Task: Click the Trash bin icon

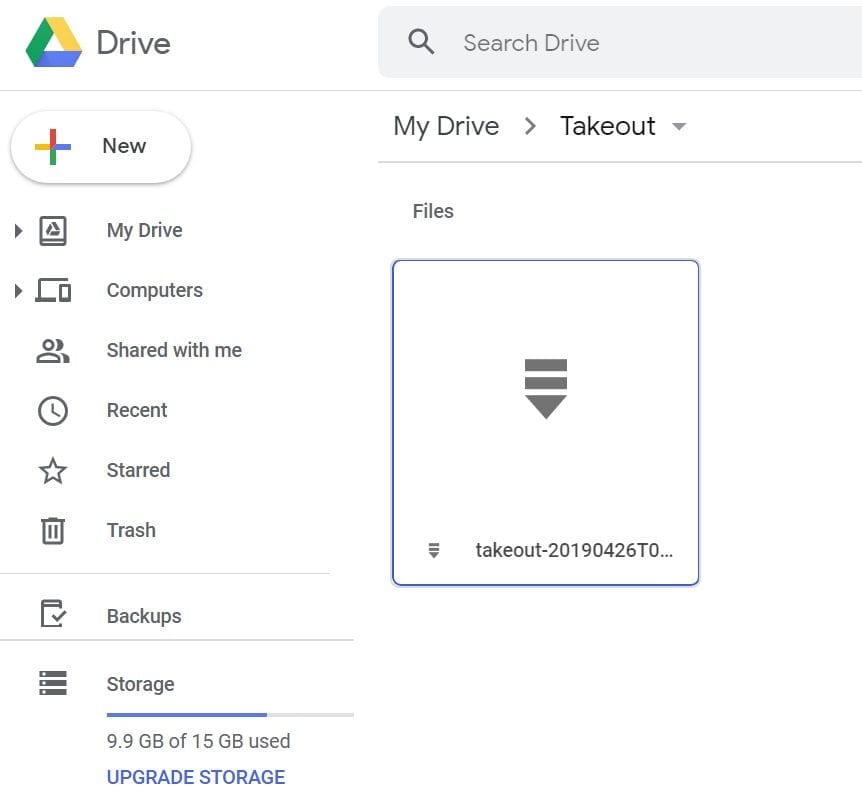Action: (53, 531)
